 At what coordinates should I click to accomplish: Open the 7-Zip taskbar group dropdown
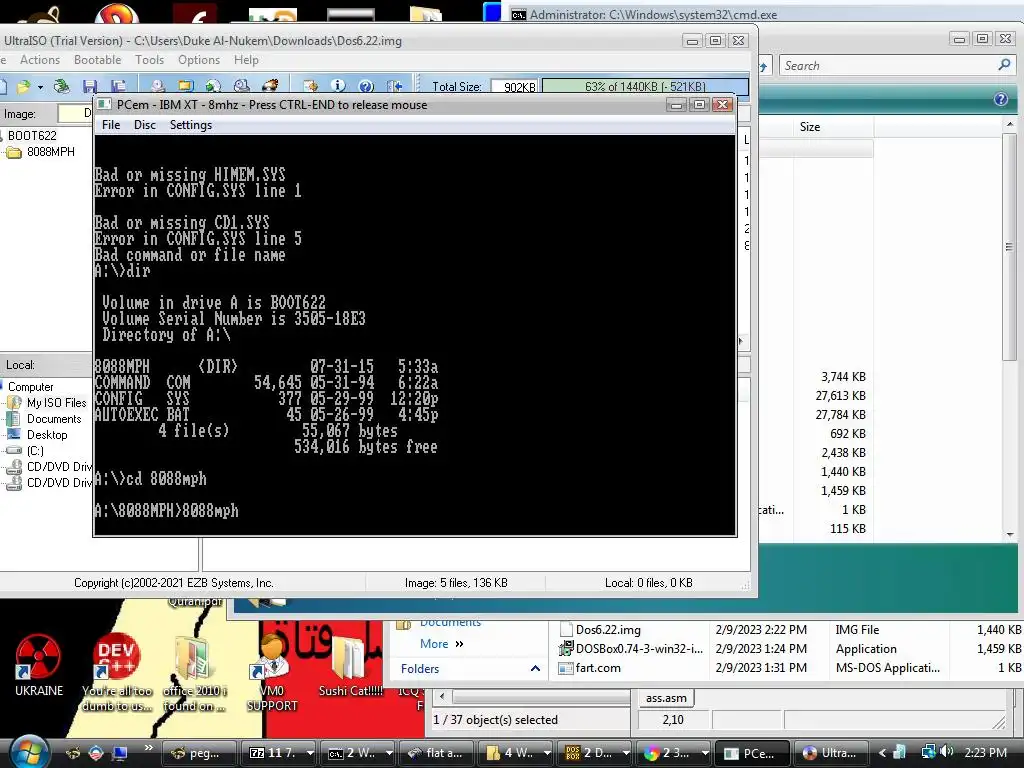(x=310, y=753)
